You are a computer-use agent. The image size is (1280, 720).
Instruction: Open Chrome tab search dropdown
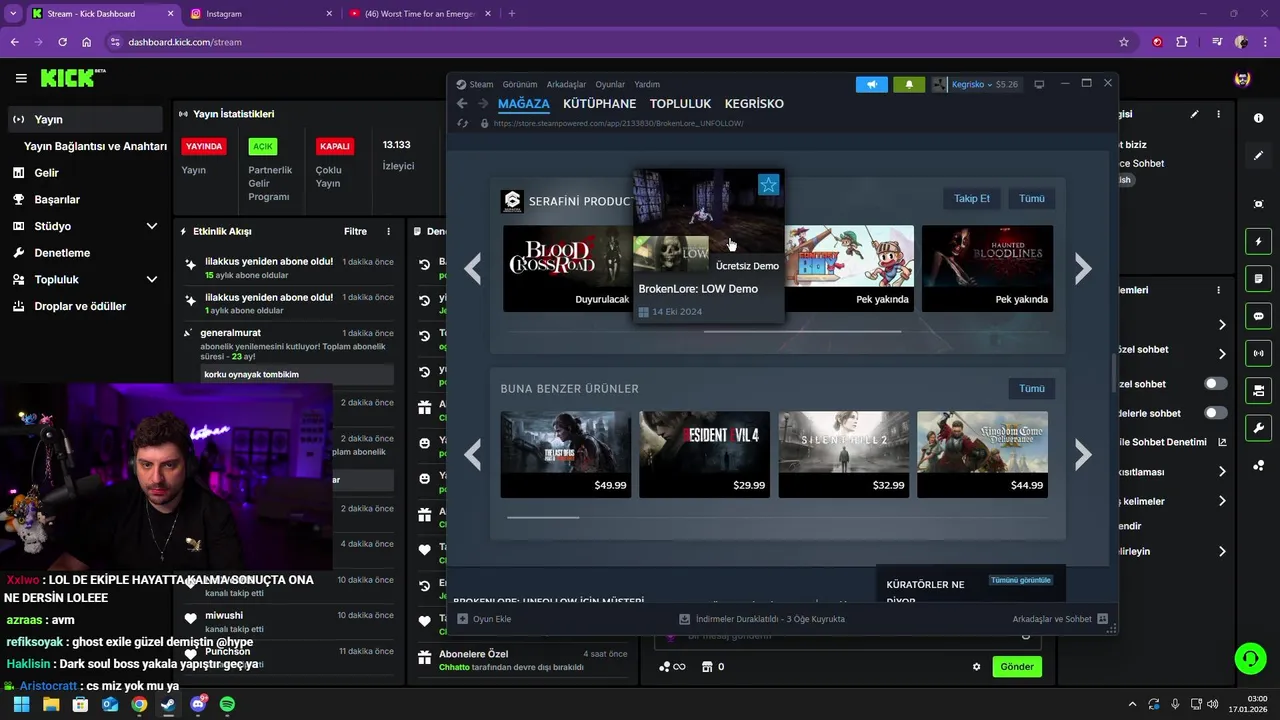coord(13,14)
